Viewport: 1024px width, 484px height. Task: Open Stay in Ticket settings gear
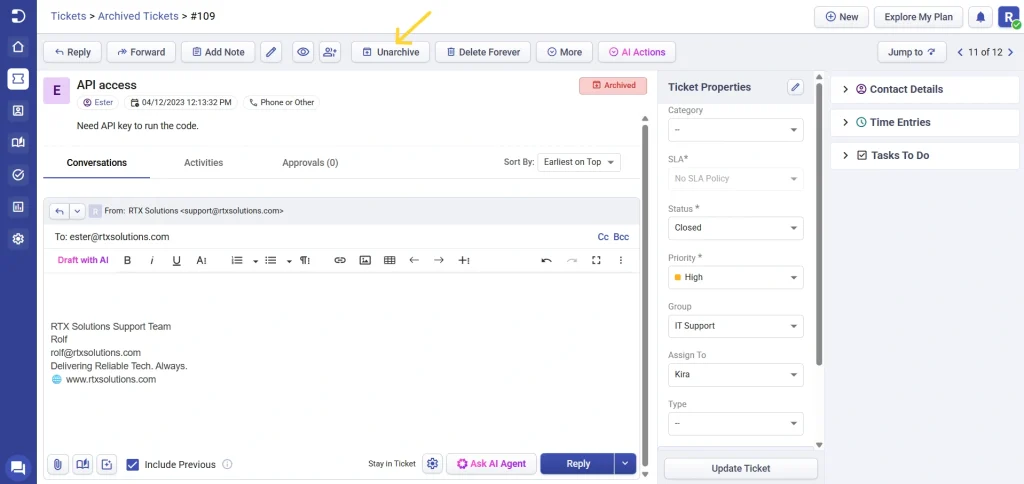(432, 464)
